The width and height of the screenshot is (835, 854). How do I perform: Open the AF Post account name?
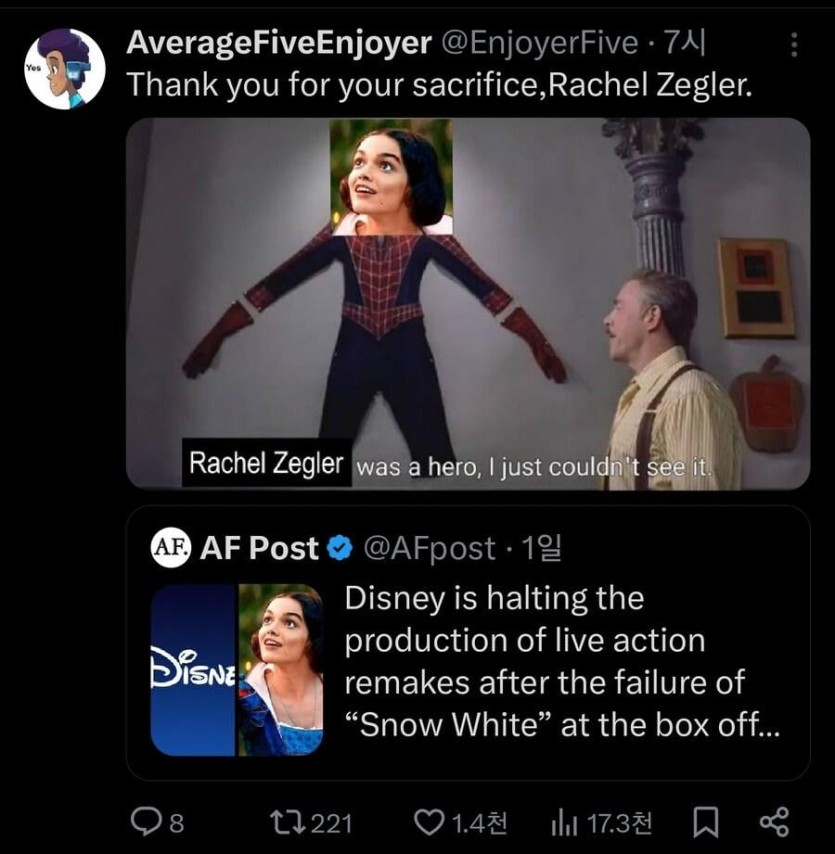(260, 548)
